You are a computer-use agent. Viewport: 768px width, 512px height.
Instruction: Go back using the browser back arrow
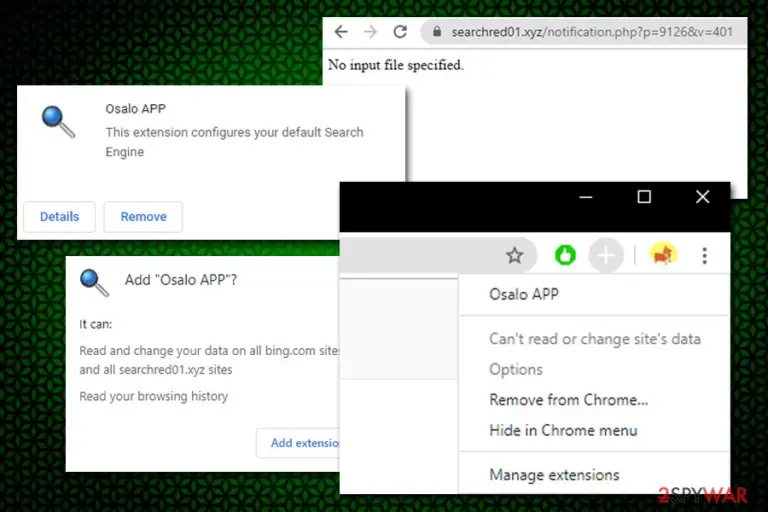[341, 32]
